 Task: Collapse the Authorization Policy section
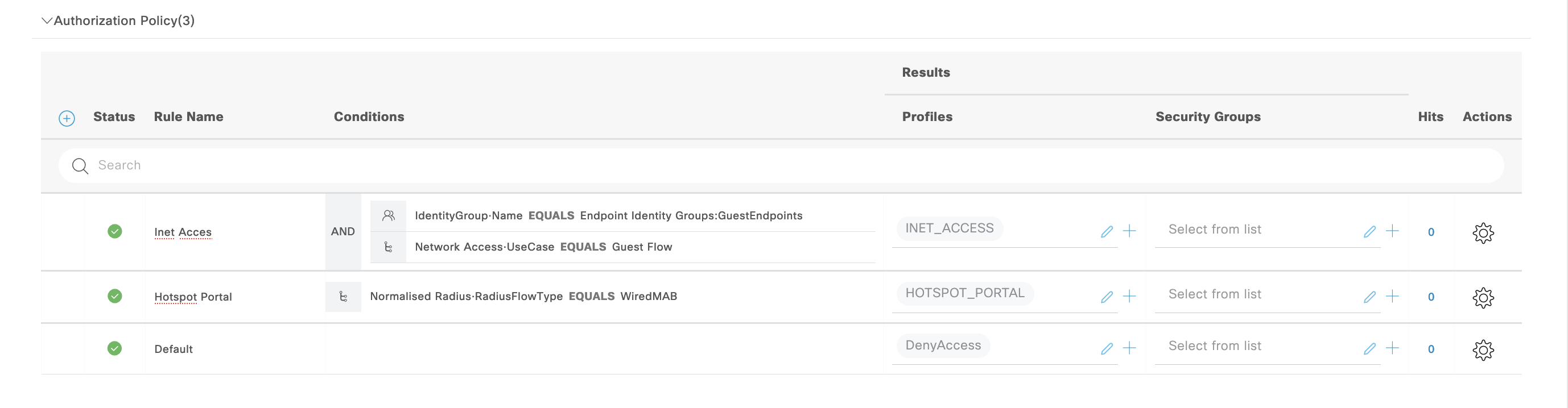click(46, 20)
